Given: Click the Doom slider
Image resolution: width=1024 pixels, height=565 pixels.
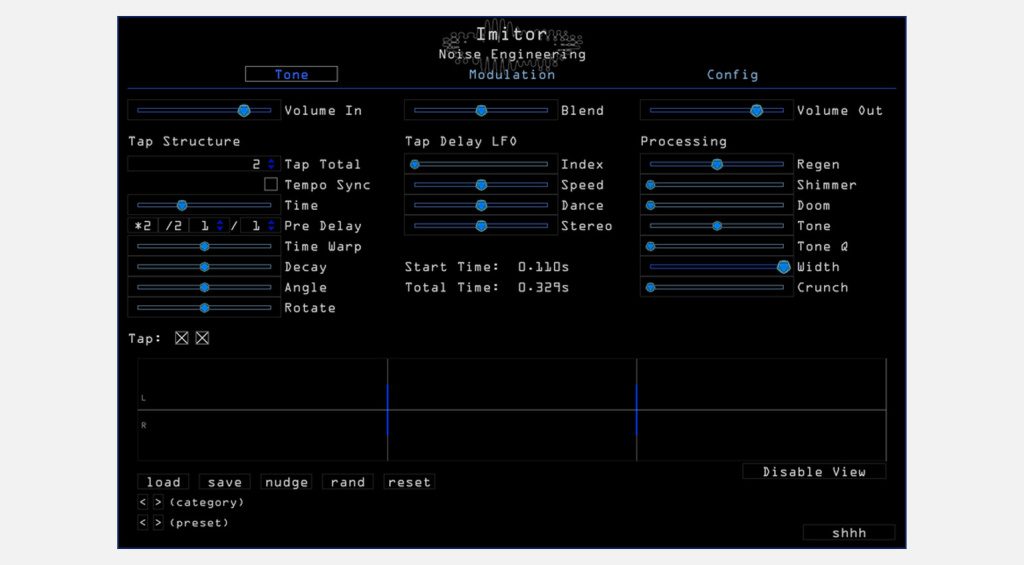Looking at the screenshot, I should [716, 205].
